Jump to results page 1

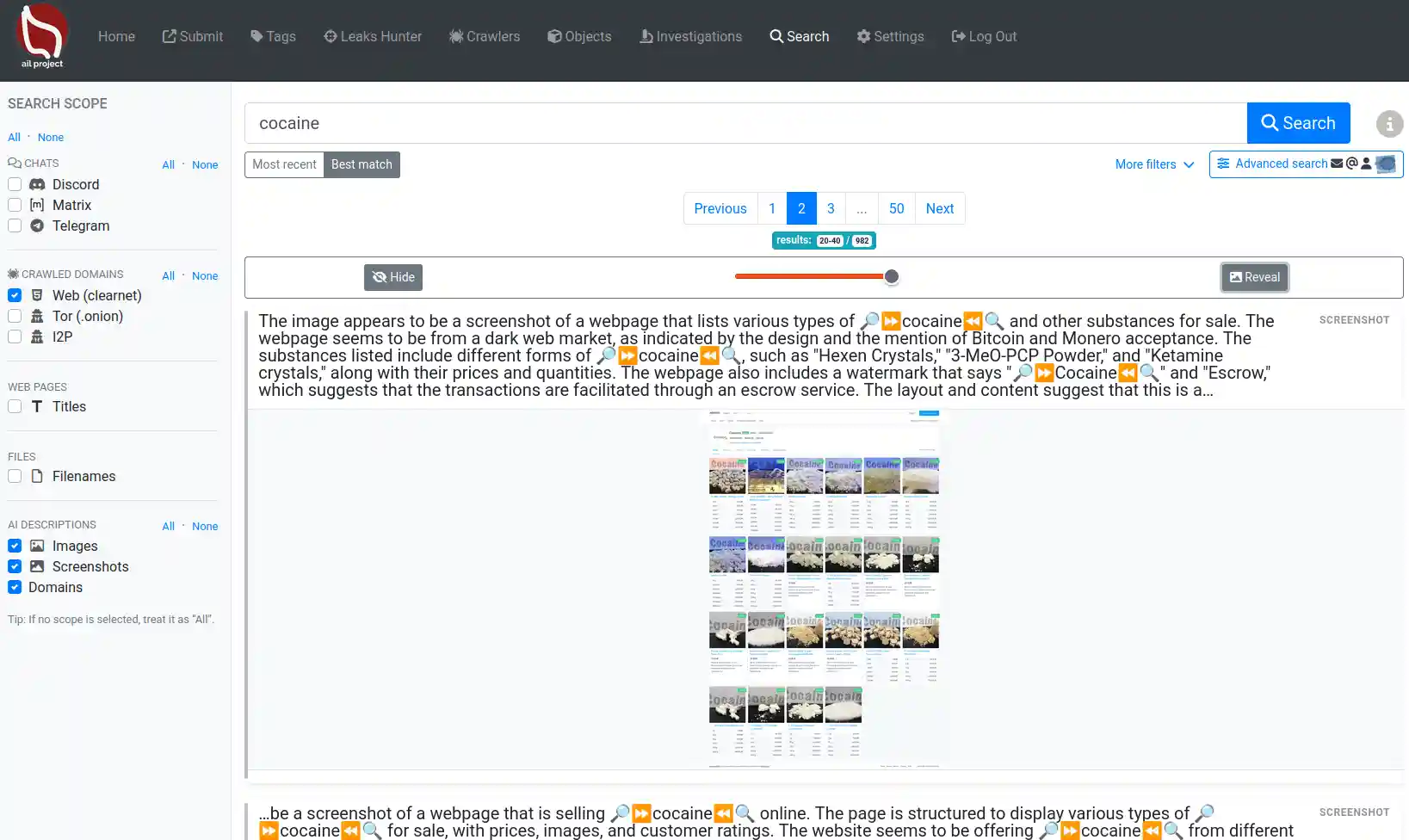772,208
